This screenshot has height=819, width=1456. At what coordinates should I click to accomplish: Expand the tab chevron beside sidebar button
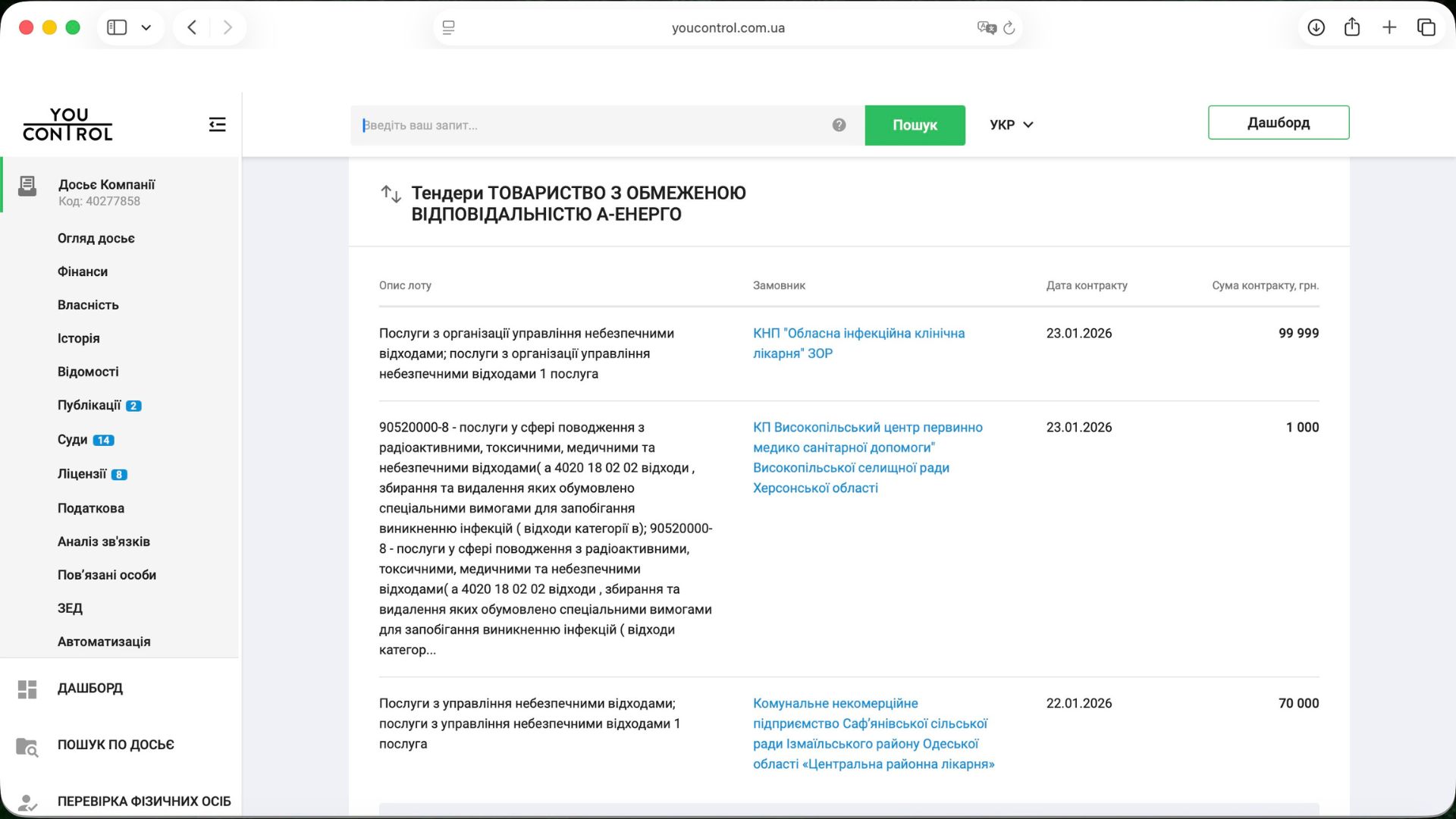146,27
